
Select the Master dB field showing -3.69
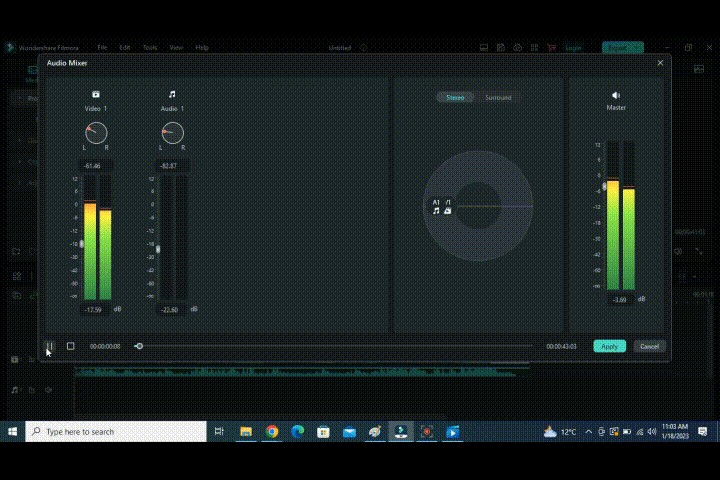(619, 299)
